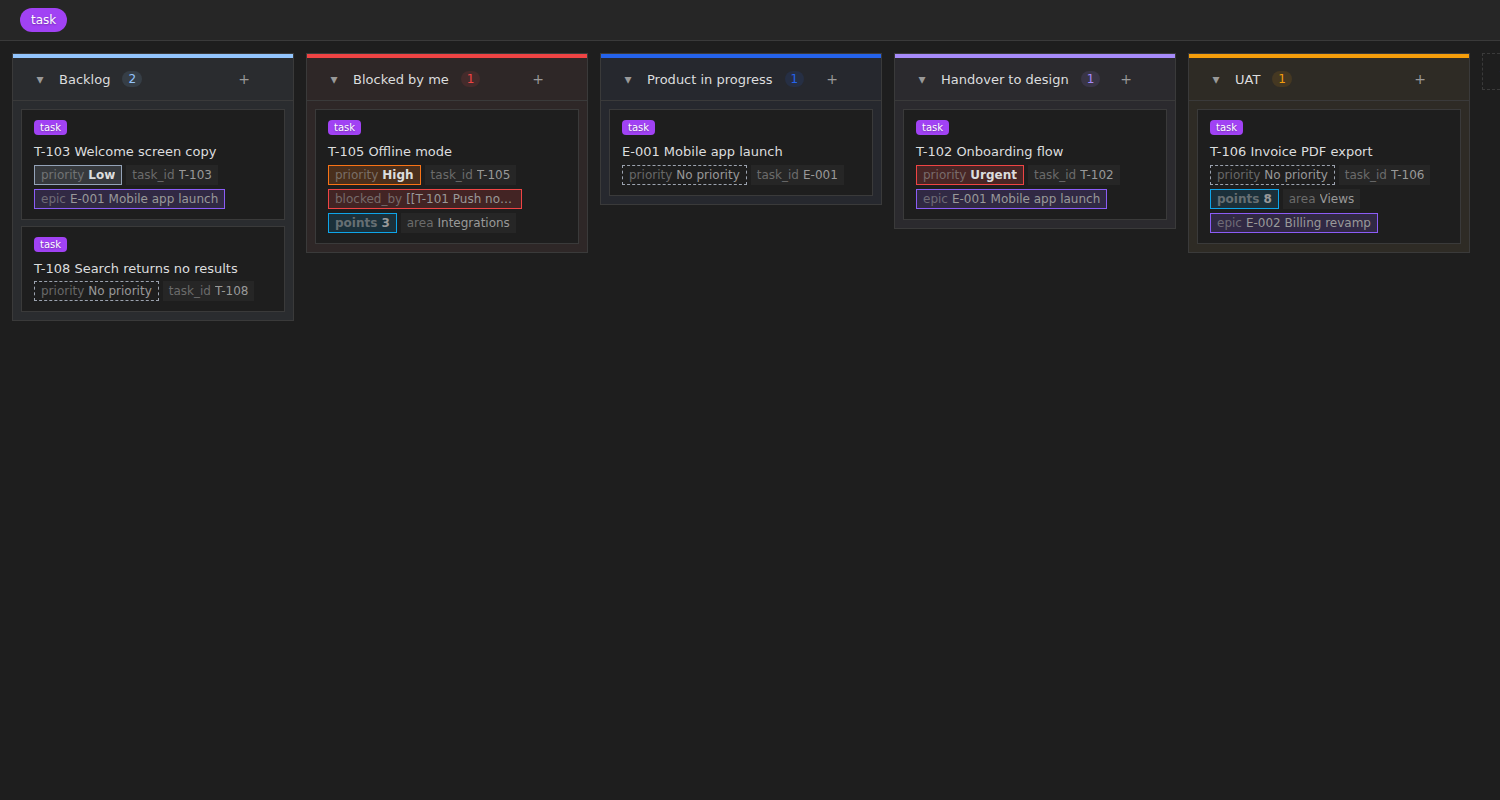Click No priority chip on E-001 card
This screenshot has height=800, width=1500.
click(684, 175)
